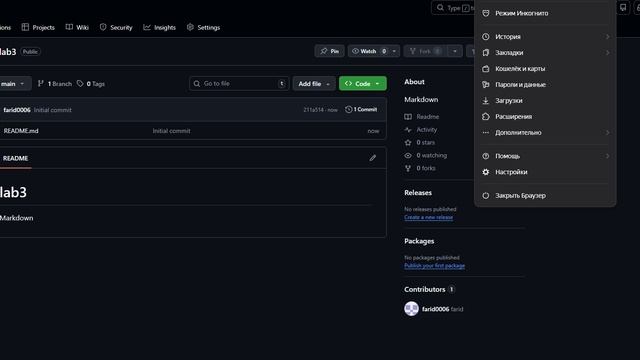Switch to the README tab

tap(16, 158)
